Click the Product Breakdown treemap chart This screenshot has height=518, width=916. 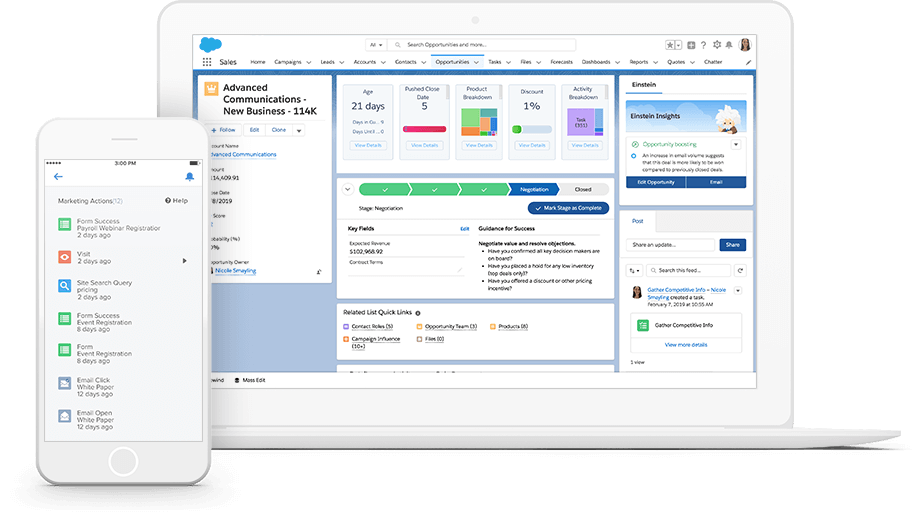479,122
